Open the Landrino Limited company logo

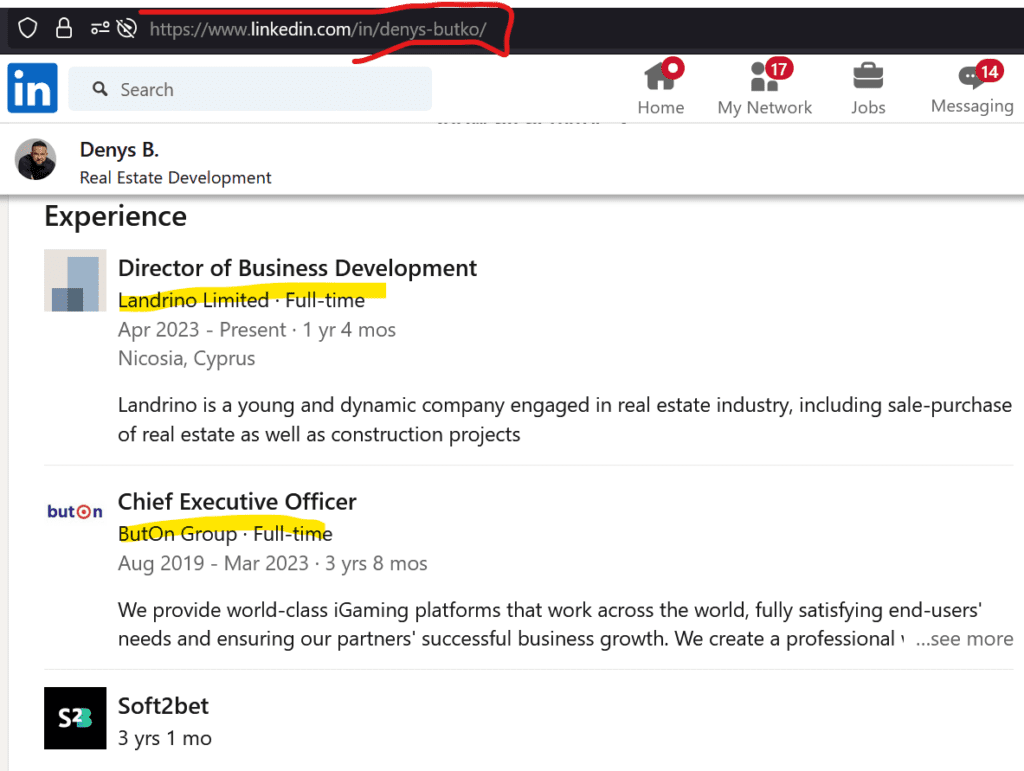[75, 281]
